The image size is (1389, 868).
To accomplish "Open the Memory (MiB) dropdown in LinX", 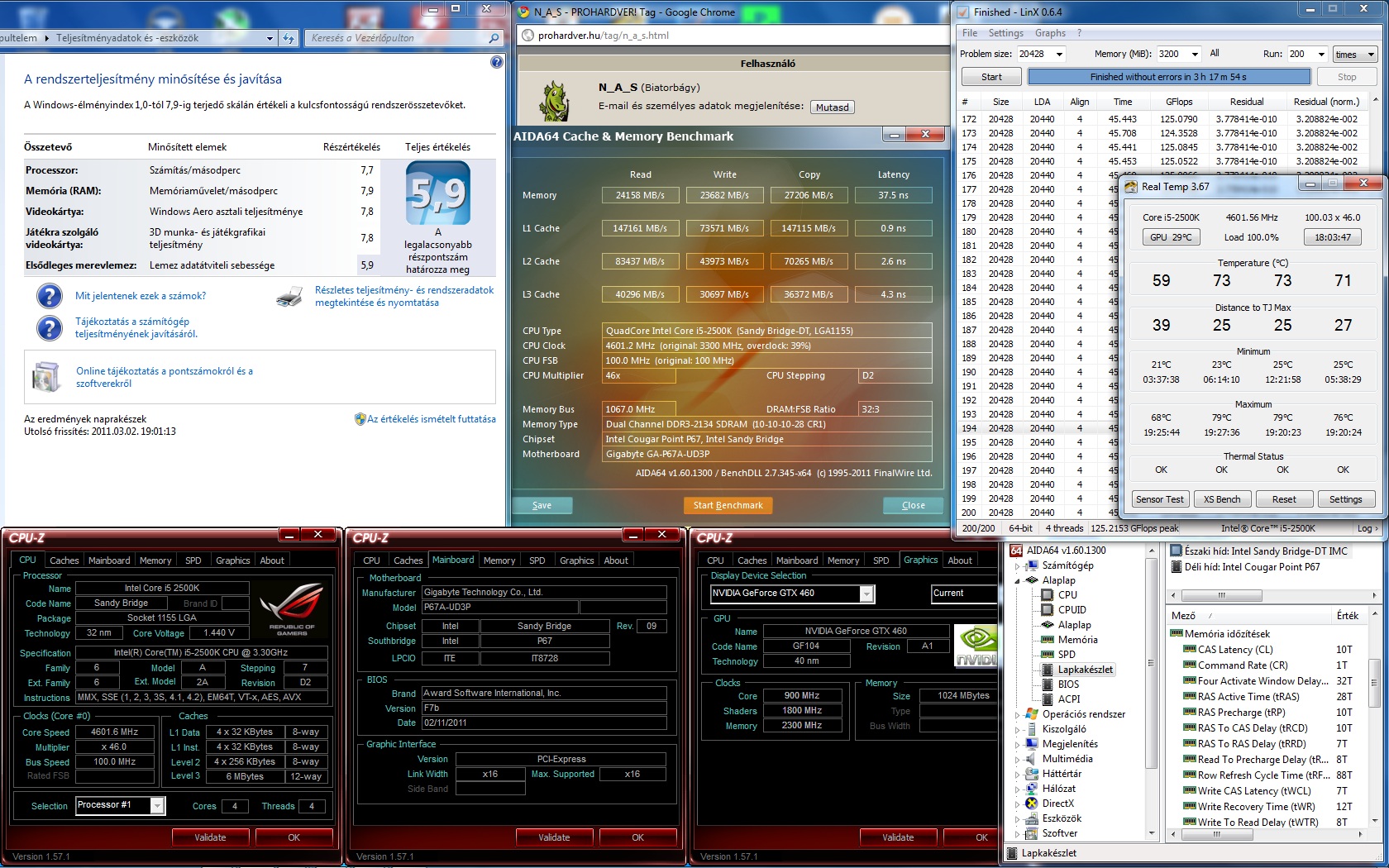I will pos(1195,55).
